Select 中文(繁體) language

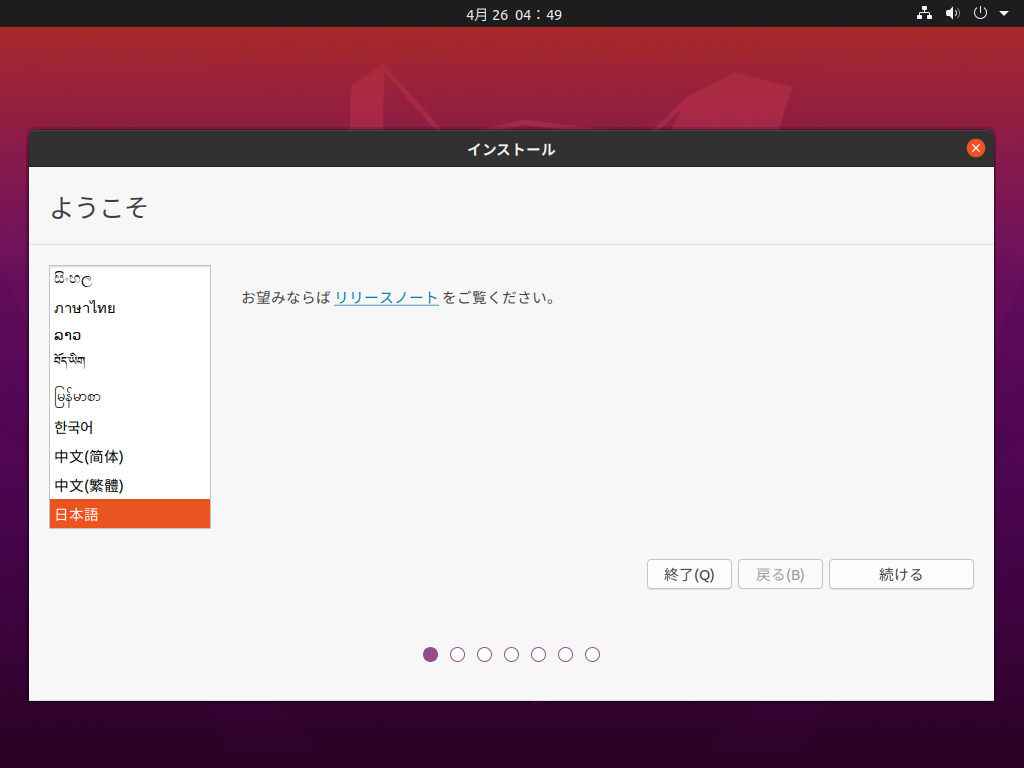coord(130,485)
